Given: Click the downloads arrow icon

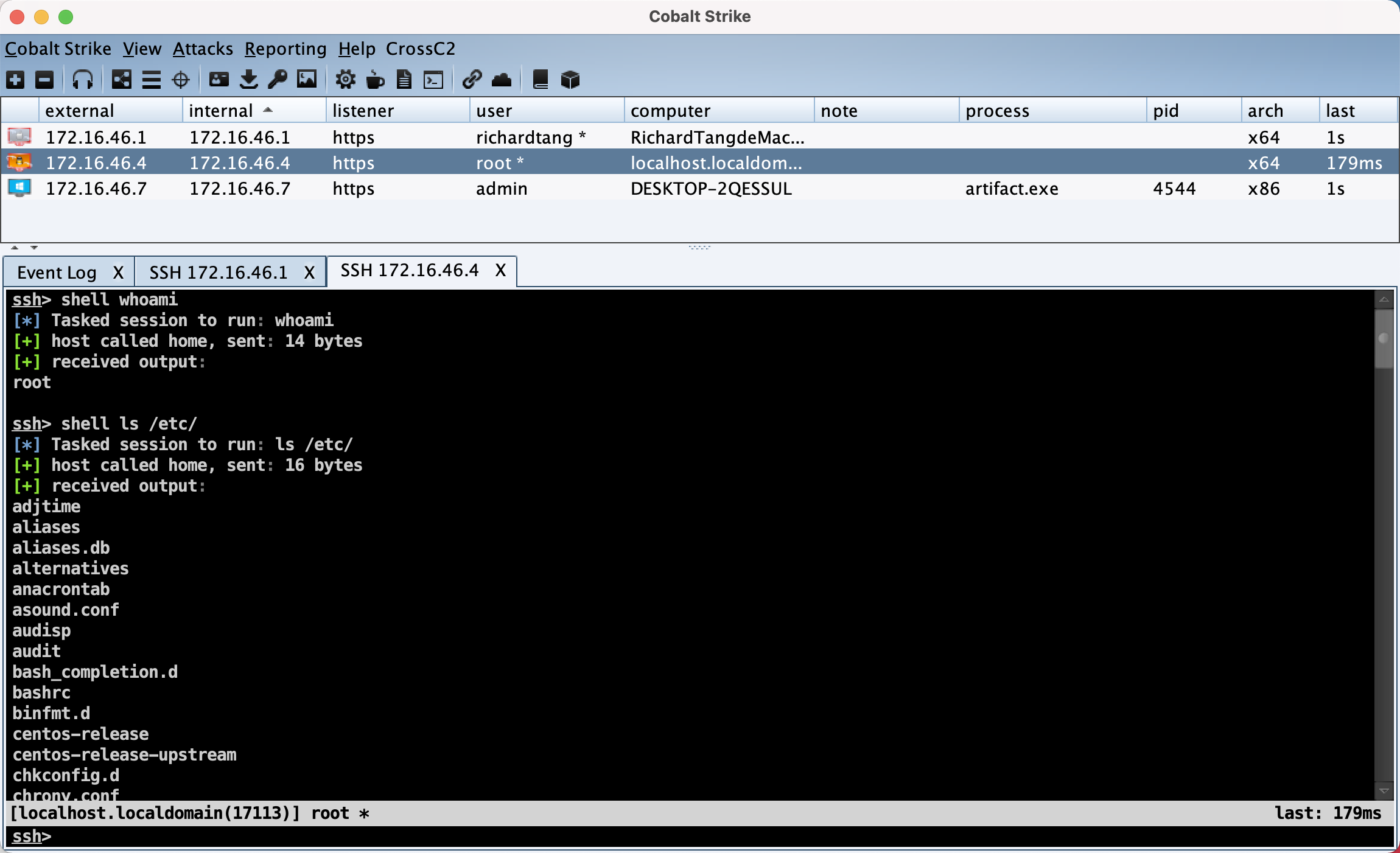Looking at the screenshot, I should 248,80.
